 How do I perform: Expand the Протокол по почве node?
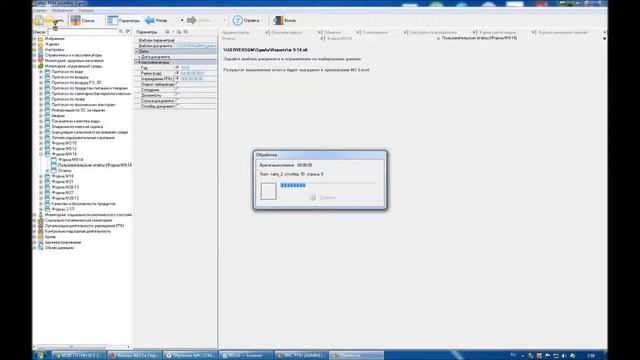[x=41, y=99]
